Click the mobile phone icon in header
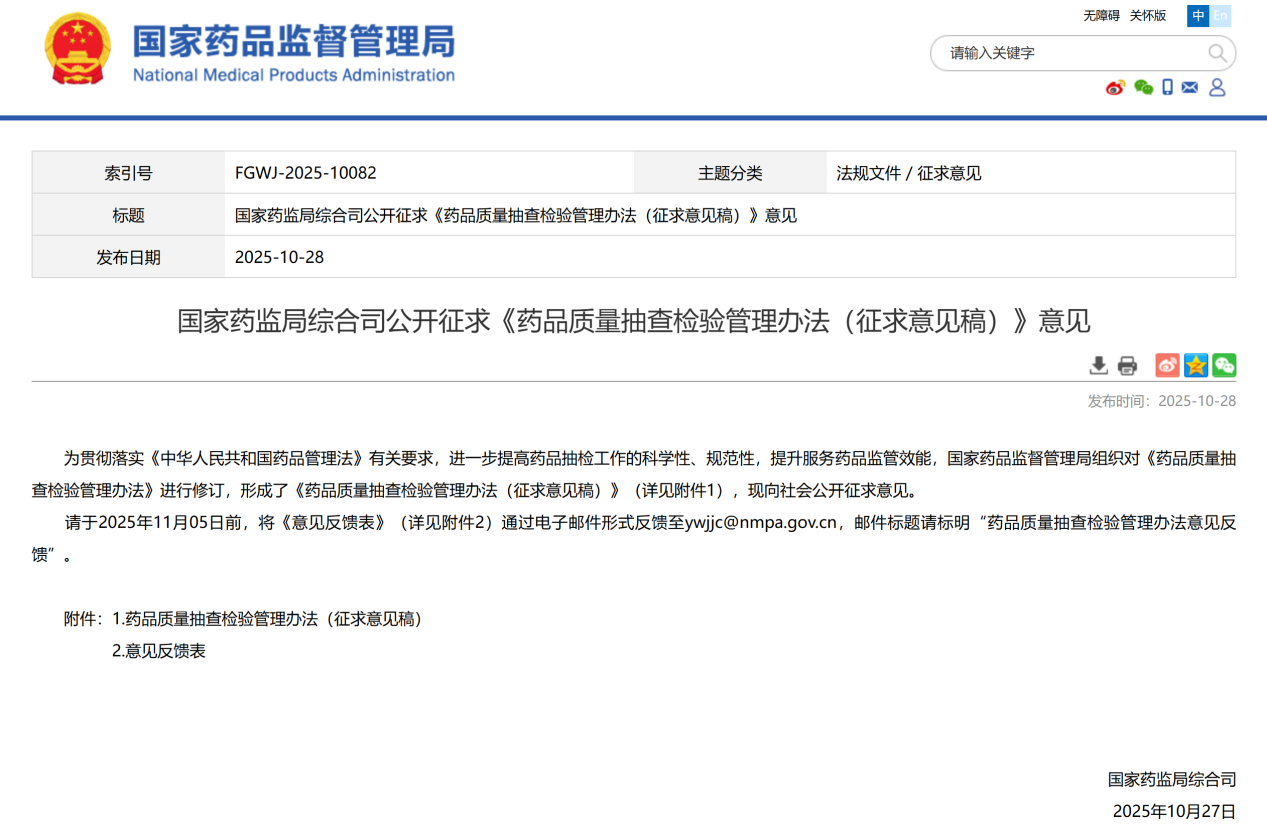Viewport: 1267px width, 829px height. [1167, 88]
